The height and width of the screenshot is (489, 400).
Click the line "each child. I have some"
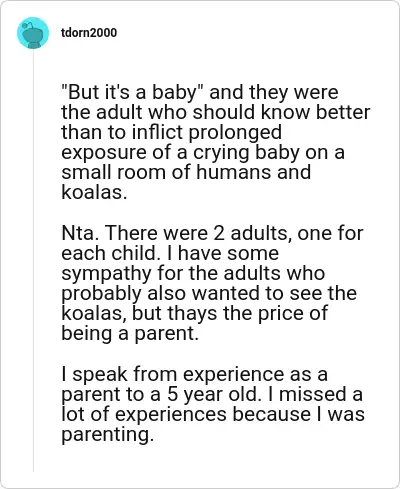(x=170, y=253)
